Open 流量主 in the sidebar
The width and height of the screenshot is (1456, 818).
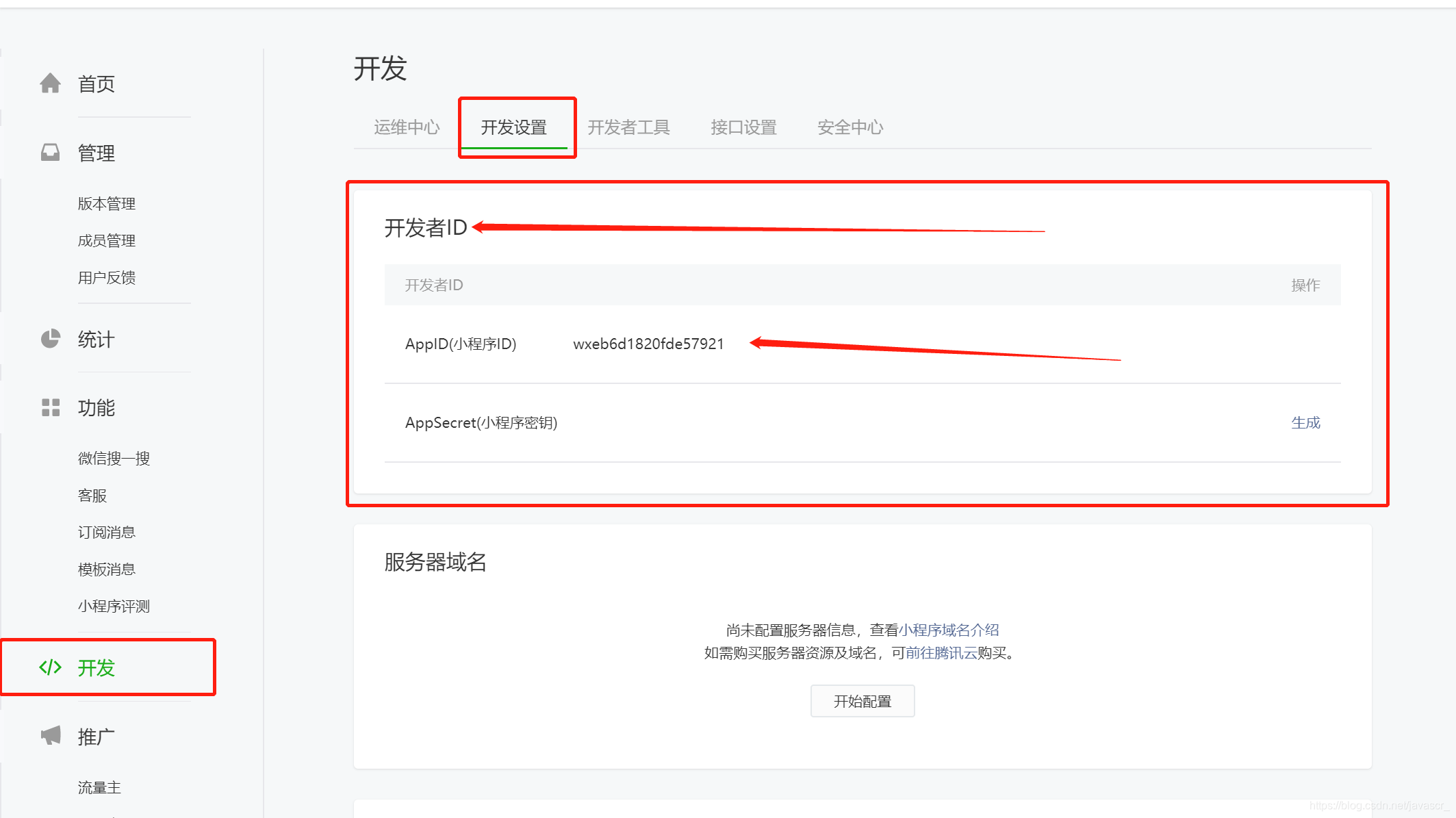[99, 787]
